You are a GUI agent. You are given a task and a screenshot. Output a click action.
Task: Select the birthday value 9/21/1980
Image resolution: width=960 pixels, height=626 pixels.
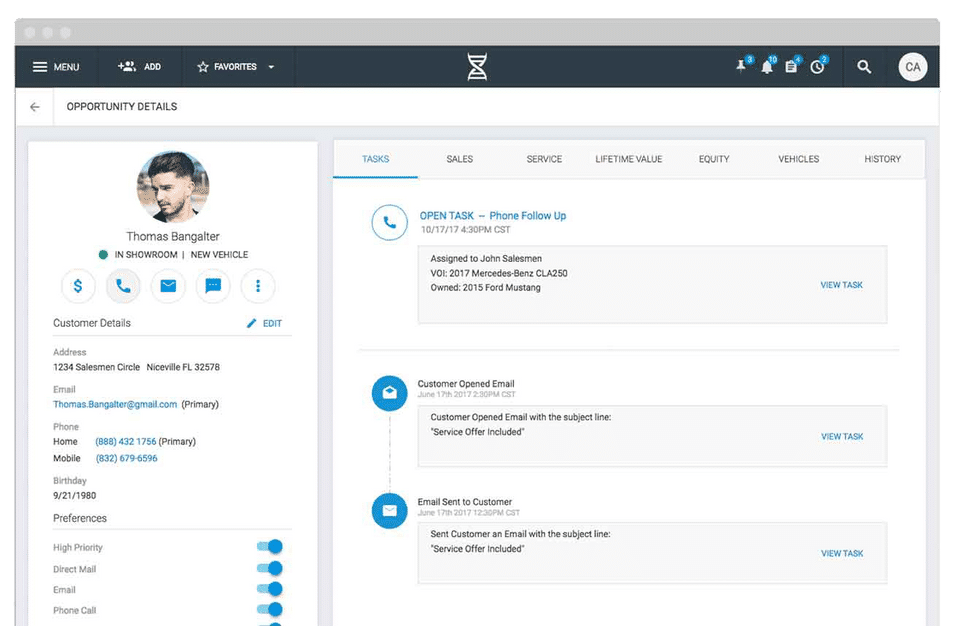[75, 496]
